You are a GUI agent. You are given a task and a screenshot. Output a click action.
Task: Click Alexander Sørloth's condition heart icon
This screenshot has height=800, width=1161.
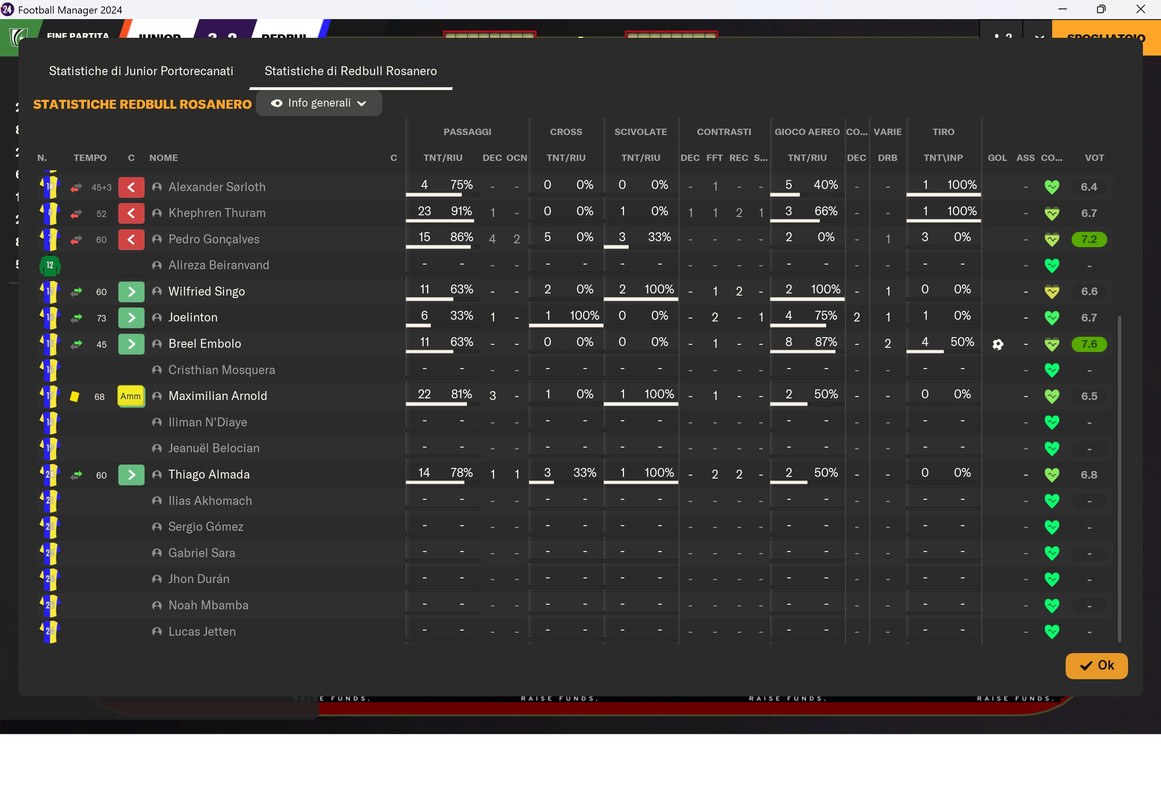[1051, 187]
